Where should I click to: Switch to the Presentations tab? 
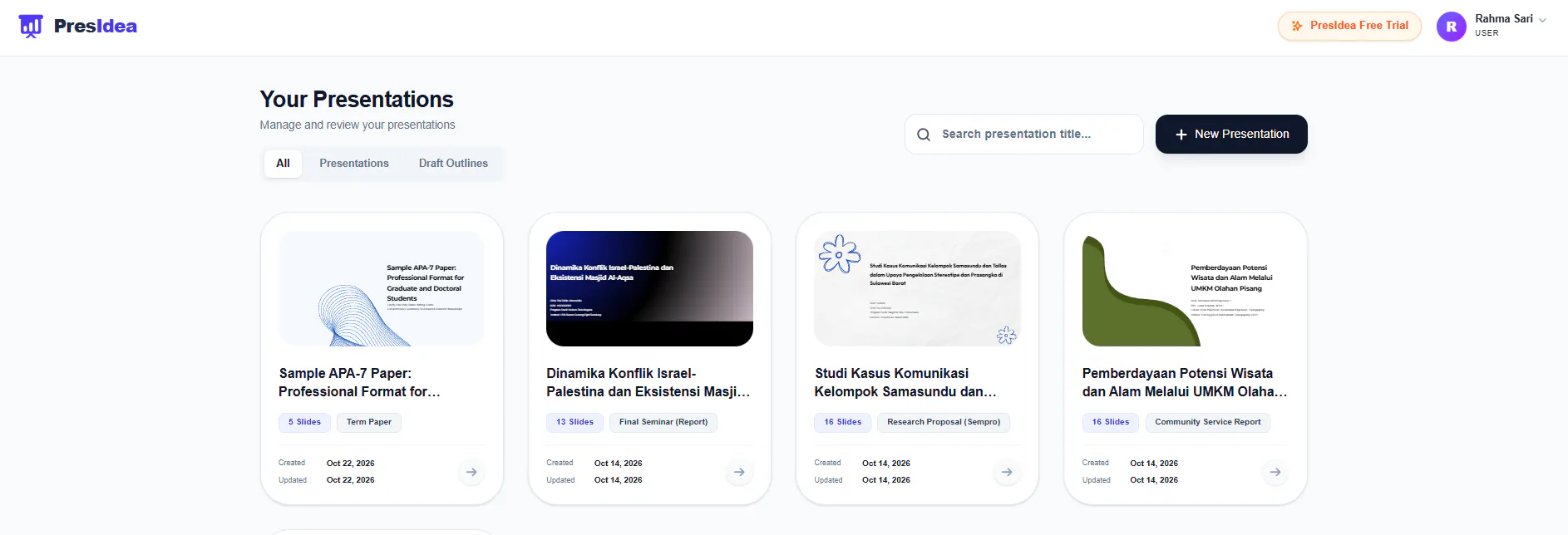[x=354, y=164]
